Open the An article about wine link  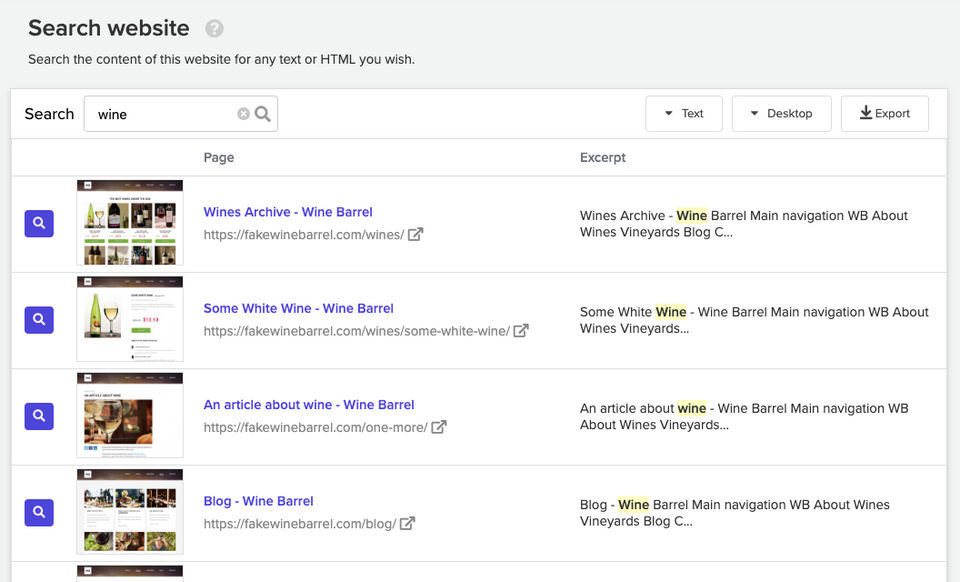tap(309, 405)
